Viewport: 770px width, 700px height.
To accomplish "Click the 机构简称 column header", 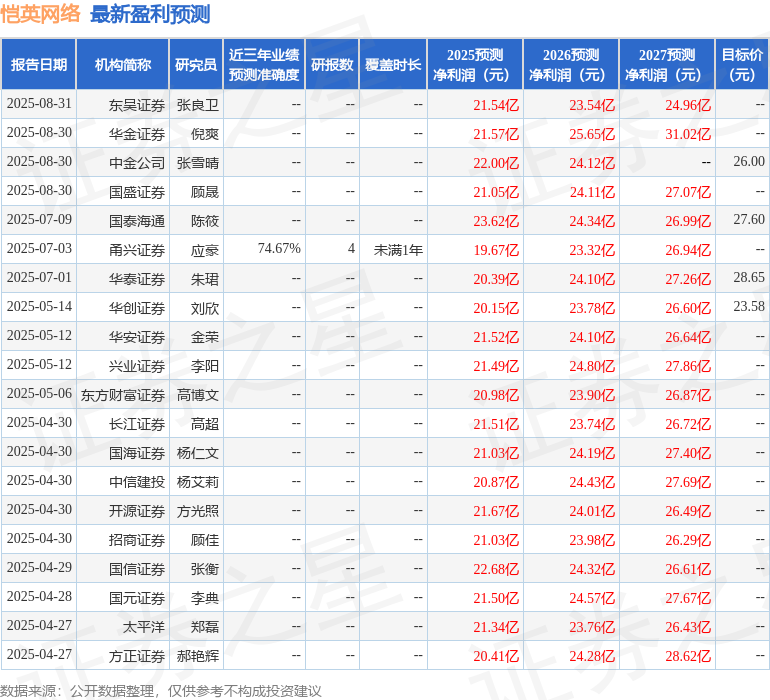I will coord(123,65).
